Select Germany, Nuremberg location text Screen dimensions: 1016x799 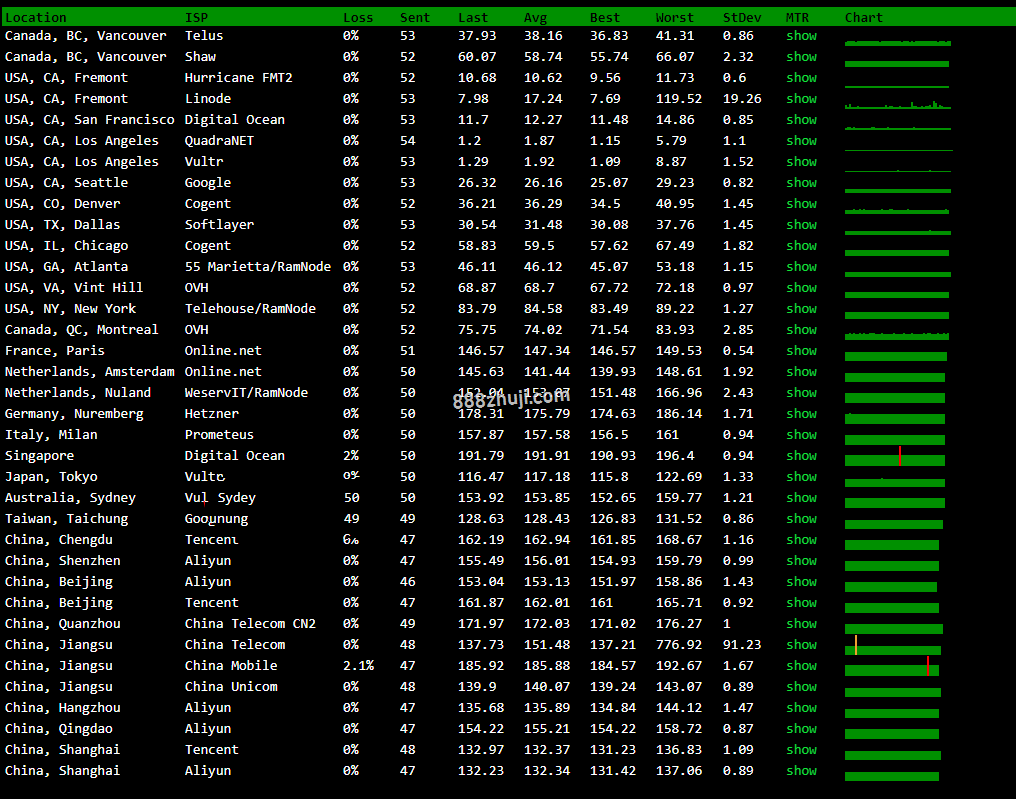coord(74,413)
